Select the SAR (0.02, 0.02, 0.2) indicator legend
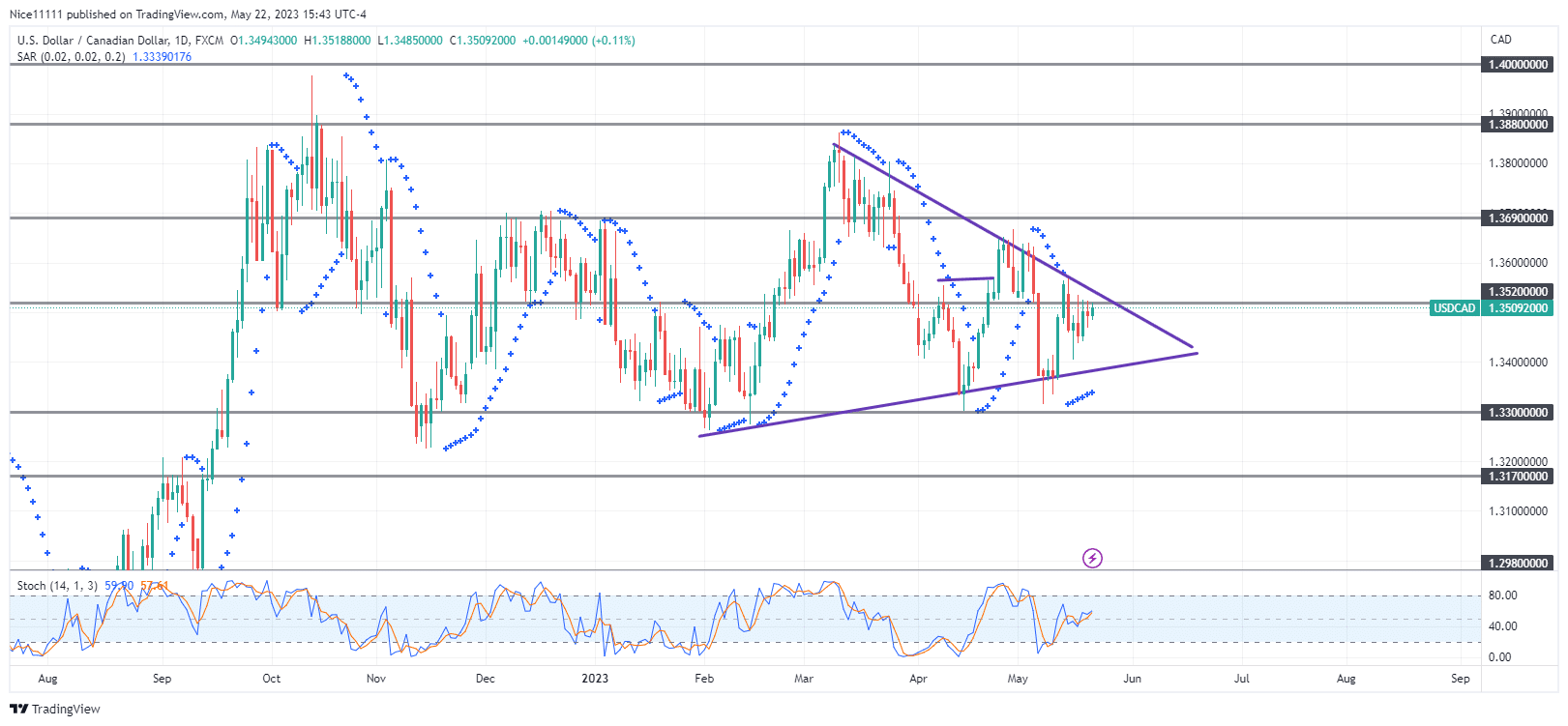This screenshot has height=726, width=1568. point(71,57)
